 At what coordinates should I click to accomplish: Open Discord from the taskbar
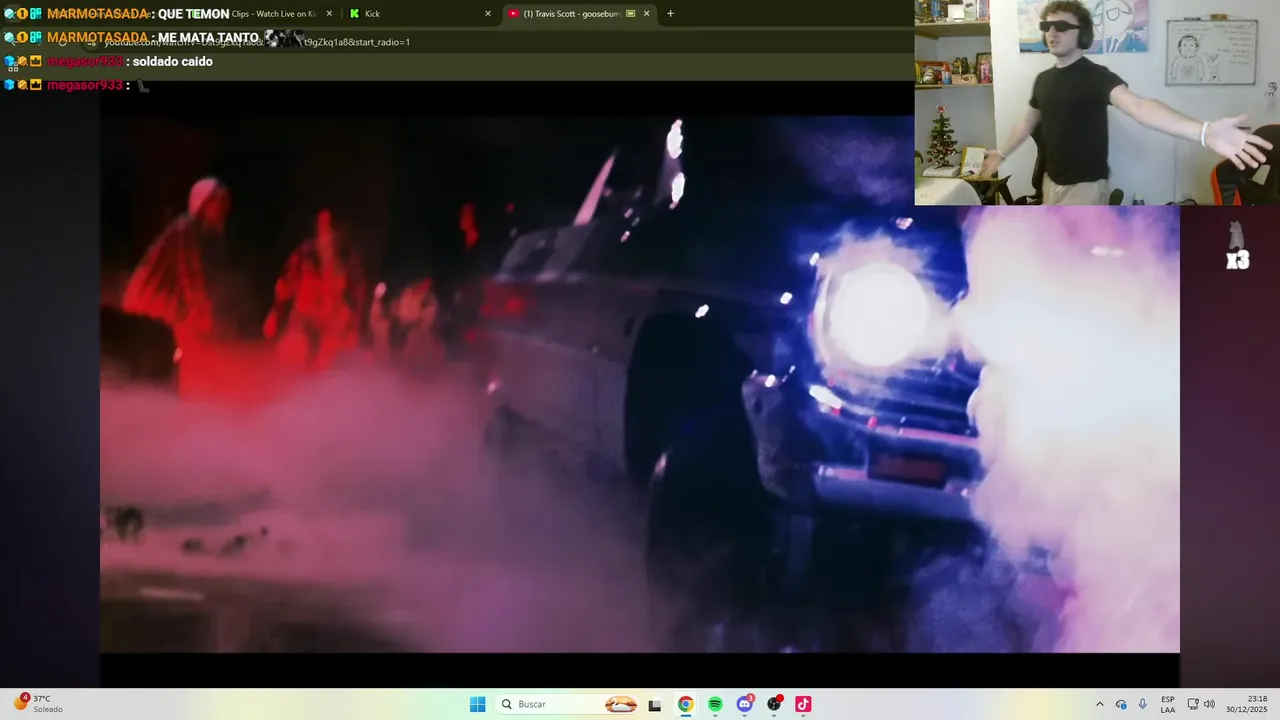click(x=744, y=704)
